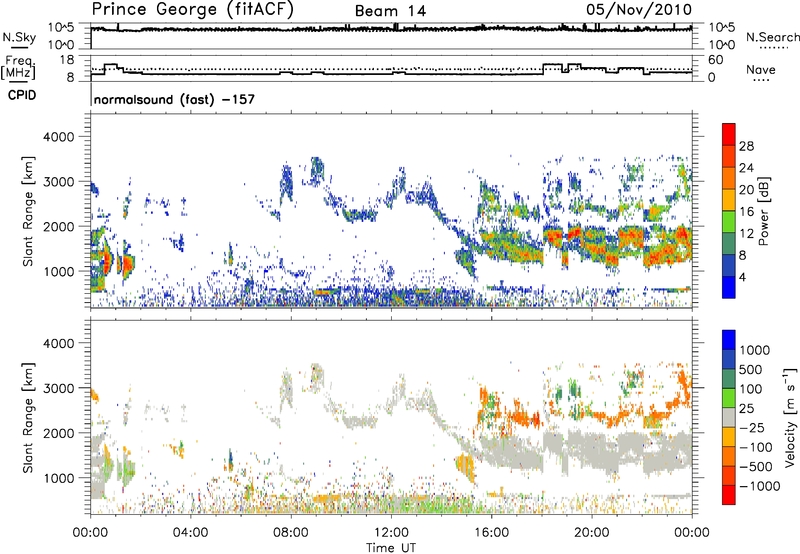
Task: Click time axis tick label "08:00"
Action: pyautogui.click(x=291, y=533)
